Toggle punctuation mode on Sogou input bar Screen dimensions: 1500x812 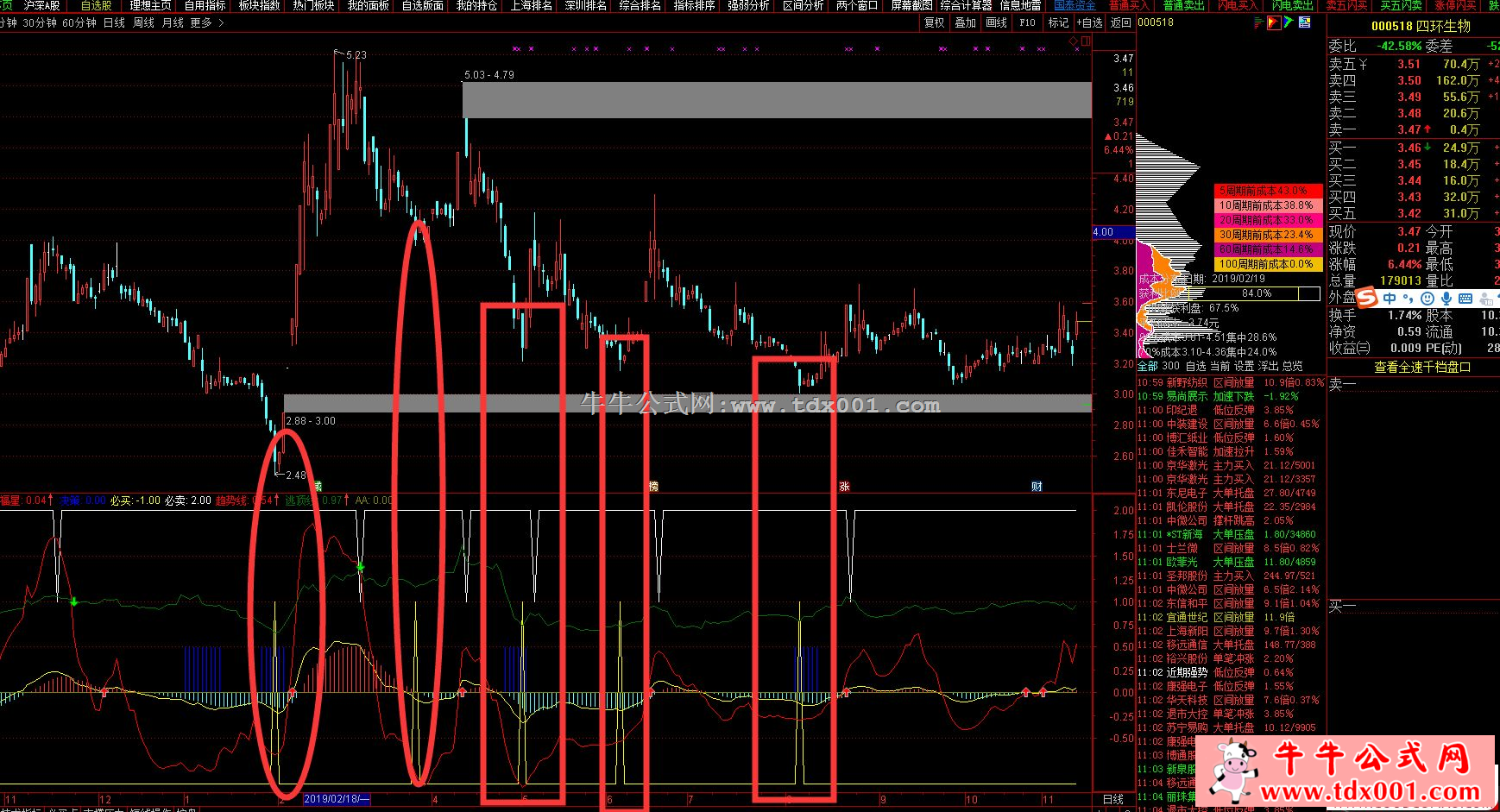[1409, 299]
